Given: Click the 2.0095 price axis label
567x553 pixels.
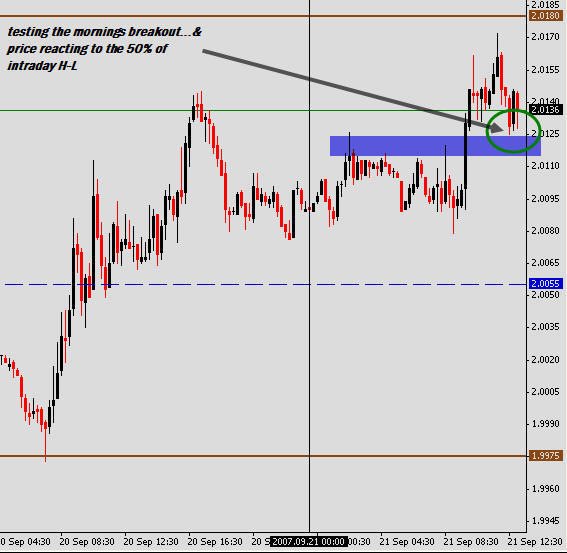Looking at the screenshot, I should 546,199.
